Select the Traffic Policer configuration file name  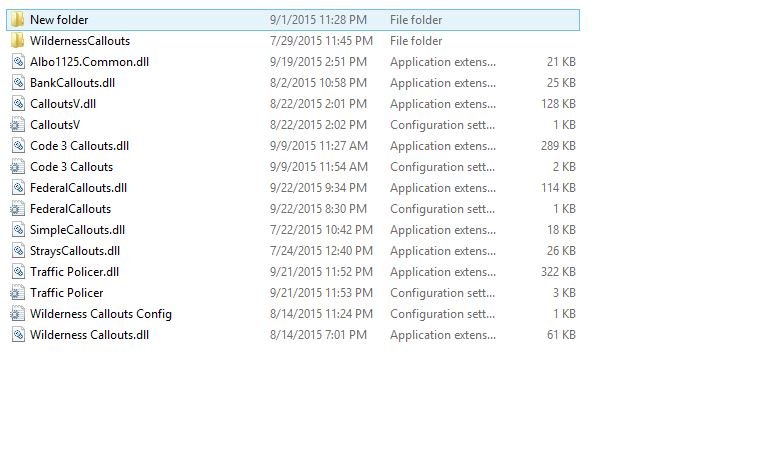click(x=67, y=293)
